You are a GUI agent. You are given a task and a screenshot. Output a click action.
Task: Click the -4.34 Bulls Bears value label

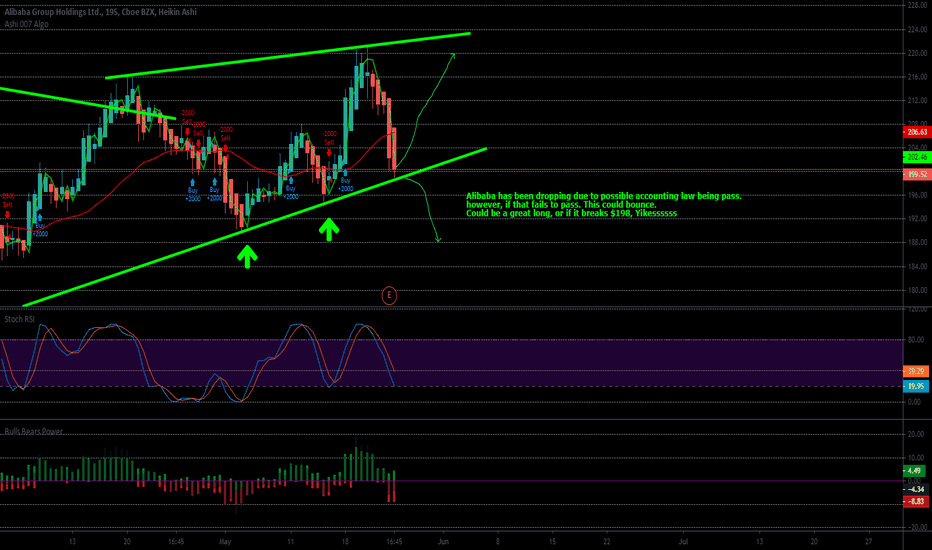(916, 489)
